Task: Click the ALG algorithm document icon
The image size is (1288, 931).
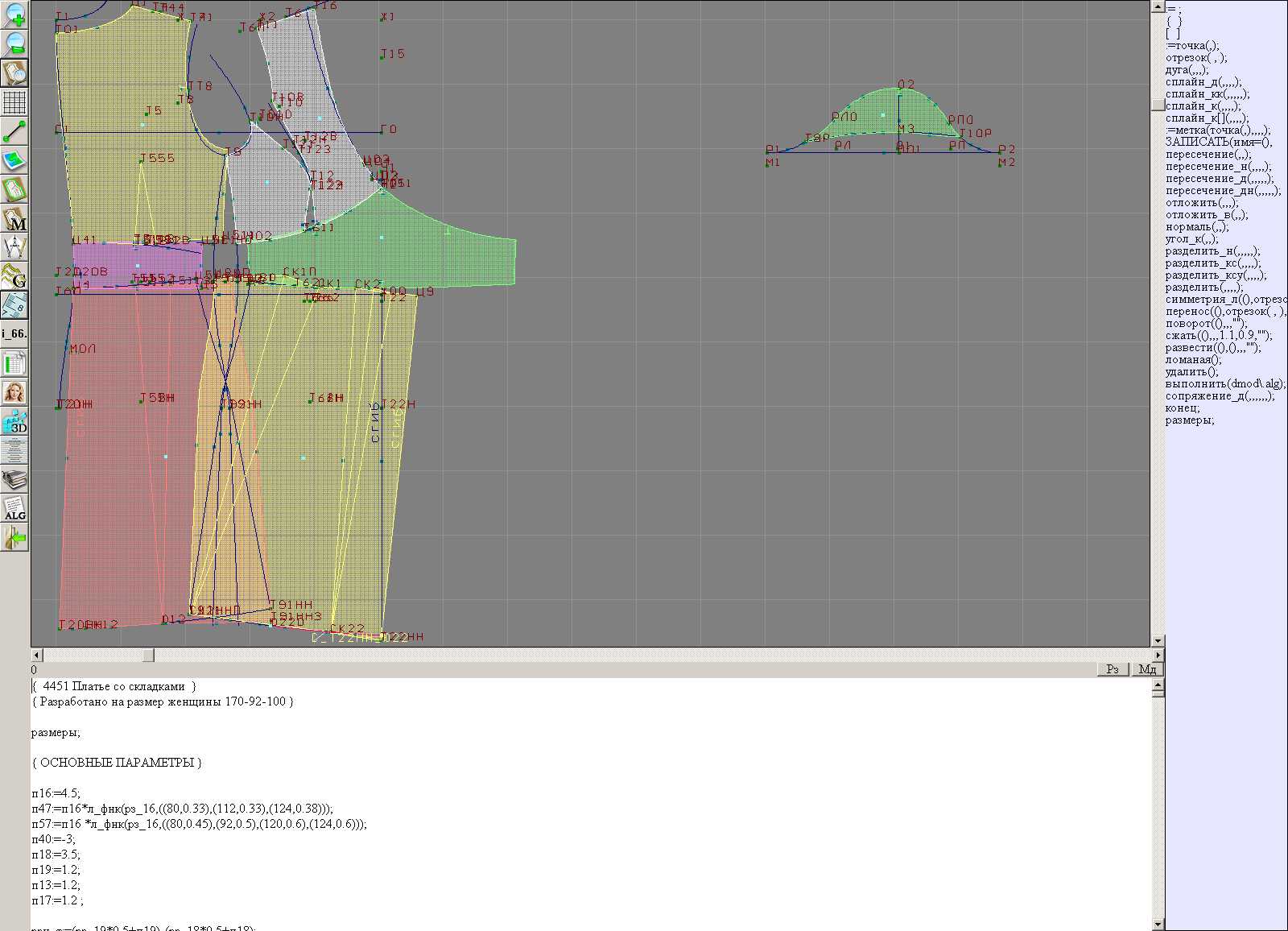Action: pos(14,509)
